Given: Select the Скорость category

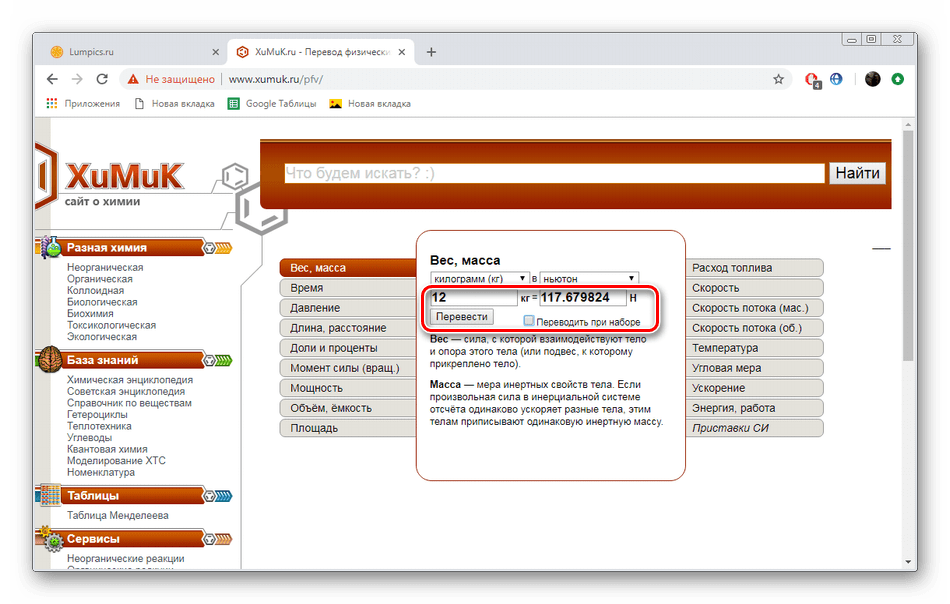Looking at the screenshot, I should point(754,288).
